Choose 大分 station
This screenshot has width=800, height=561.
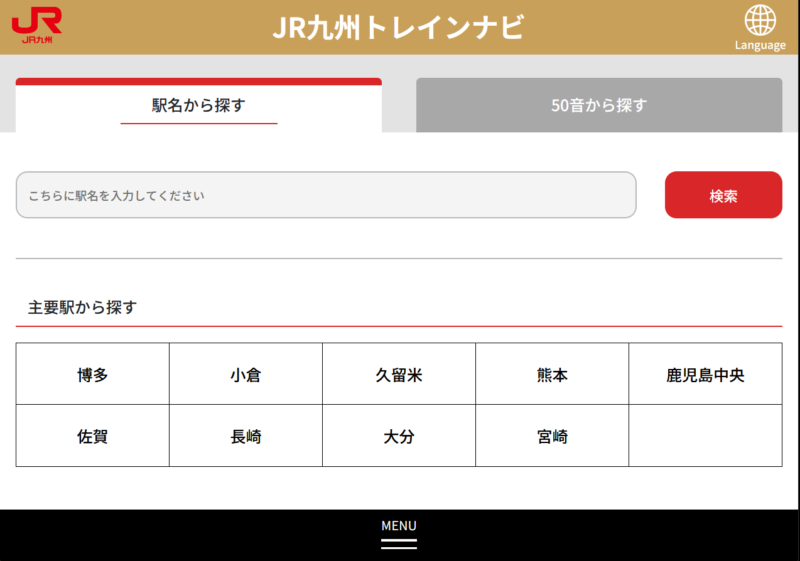399,436
